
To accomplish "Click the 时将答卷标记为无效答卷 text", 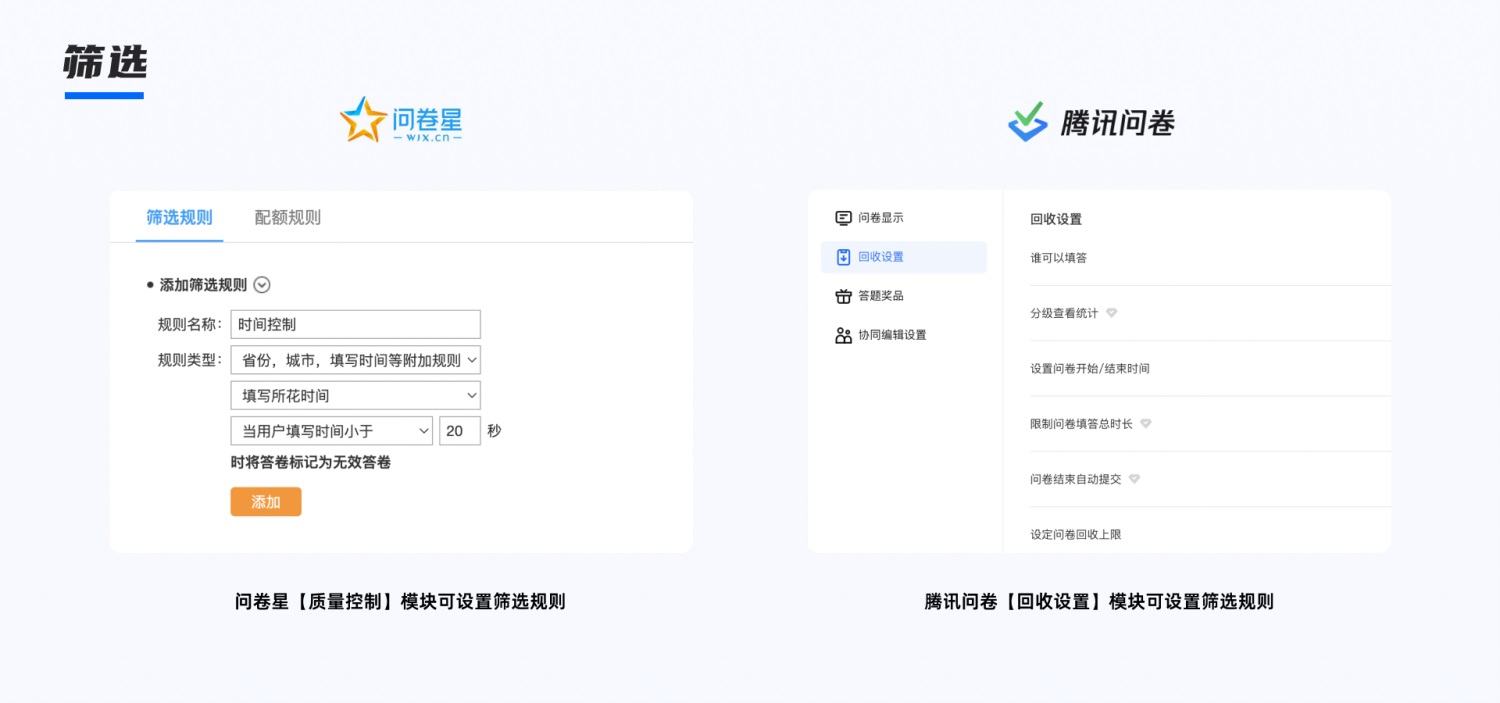I will (x=311, y=462).
